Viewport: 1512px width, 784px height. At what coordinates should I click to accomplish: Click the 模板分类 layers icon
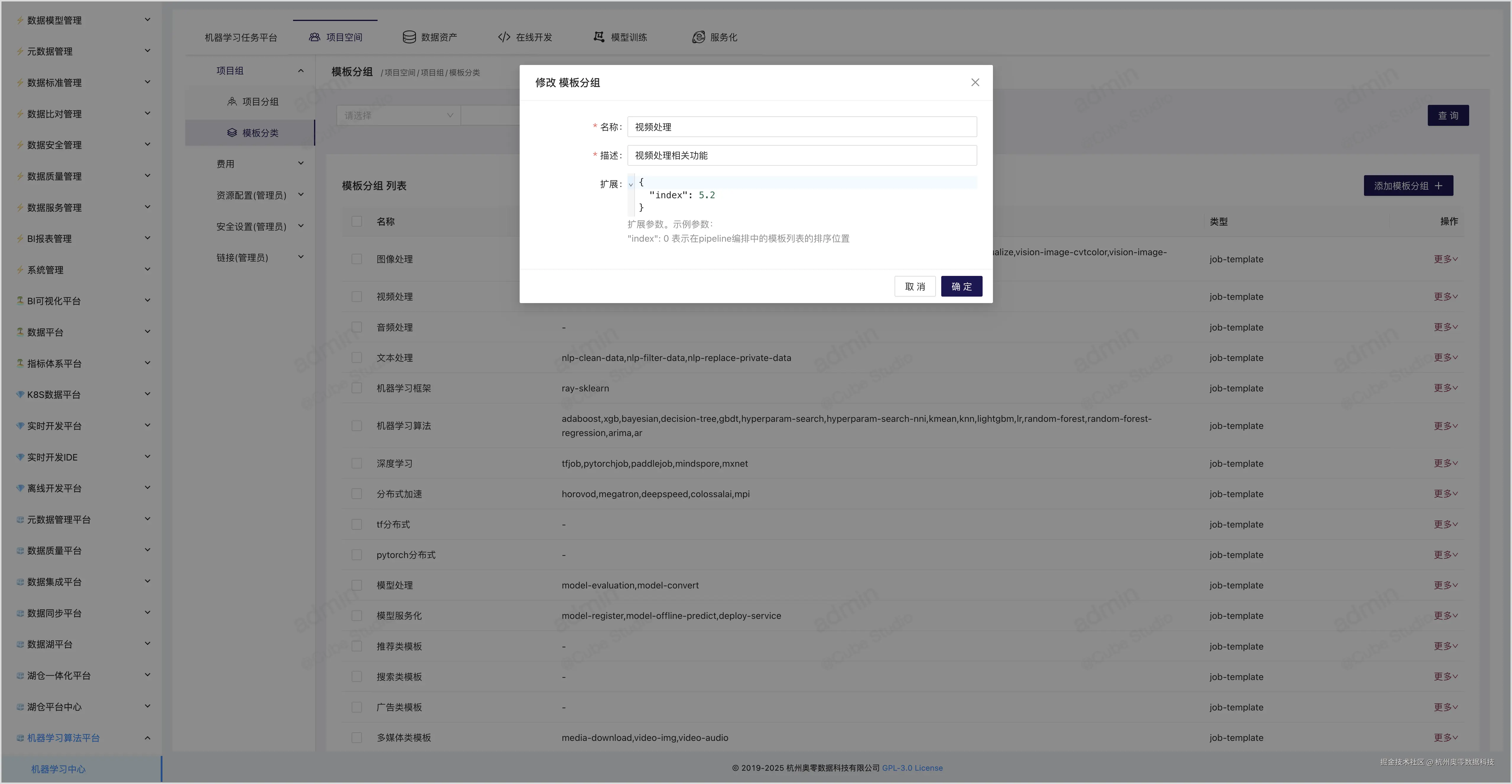coord(232,133)
